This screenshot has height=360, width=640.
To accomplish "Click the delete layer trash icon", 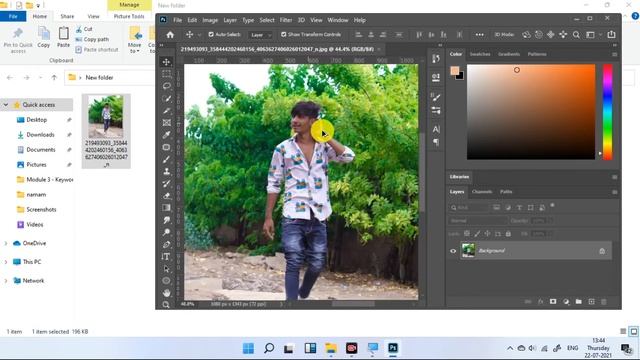I will (x=604, y=302).
